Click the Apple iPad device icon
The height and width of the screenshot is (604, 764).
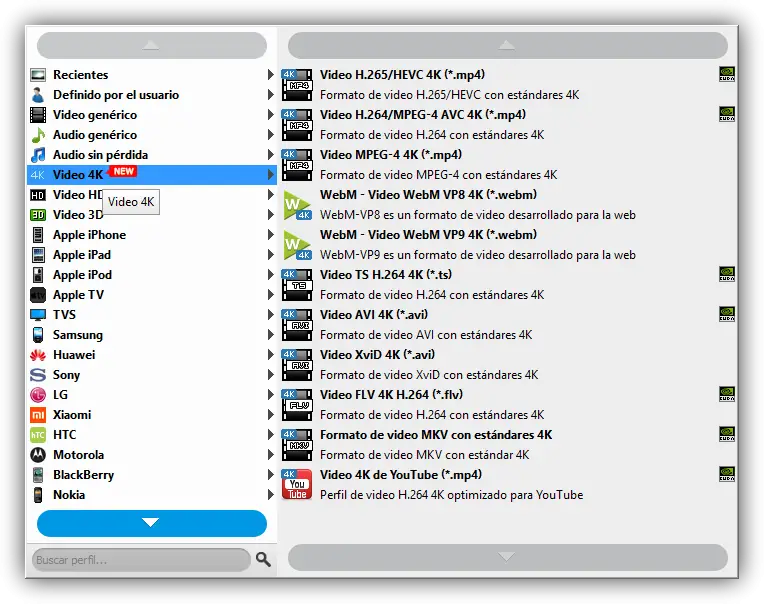38,255
